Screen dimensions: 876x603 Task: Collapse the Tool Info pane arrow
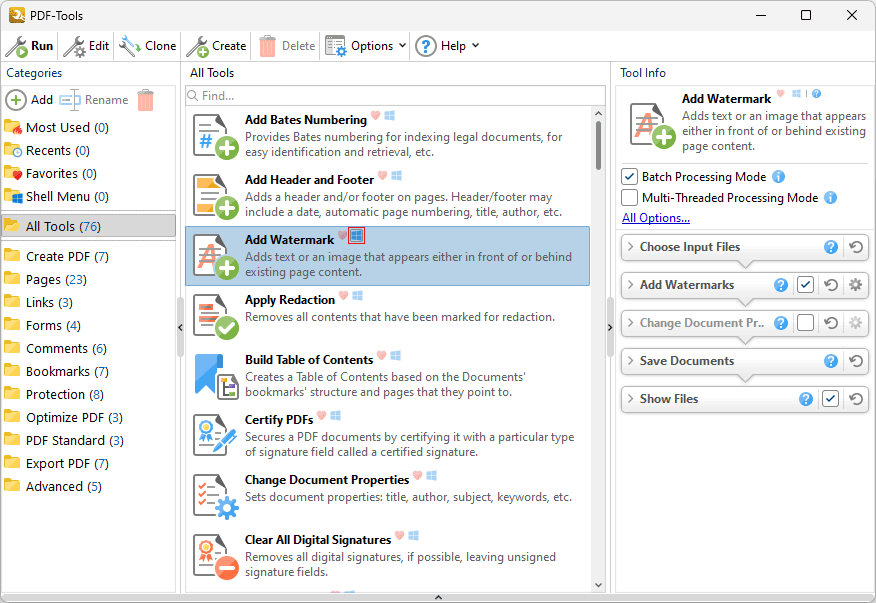click(610, 327)
